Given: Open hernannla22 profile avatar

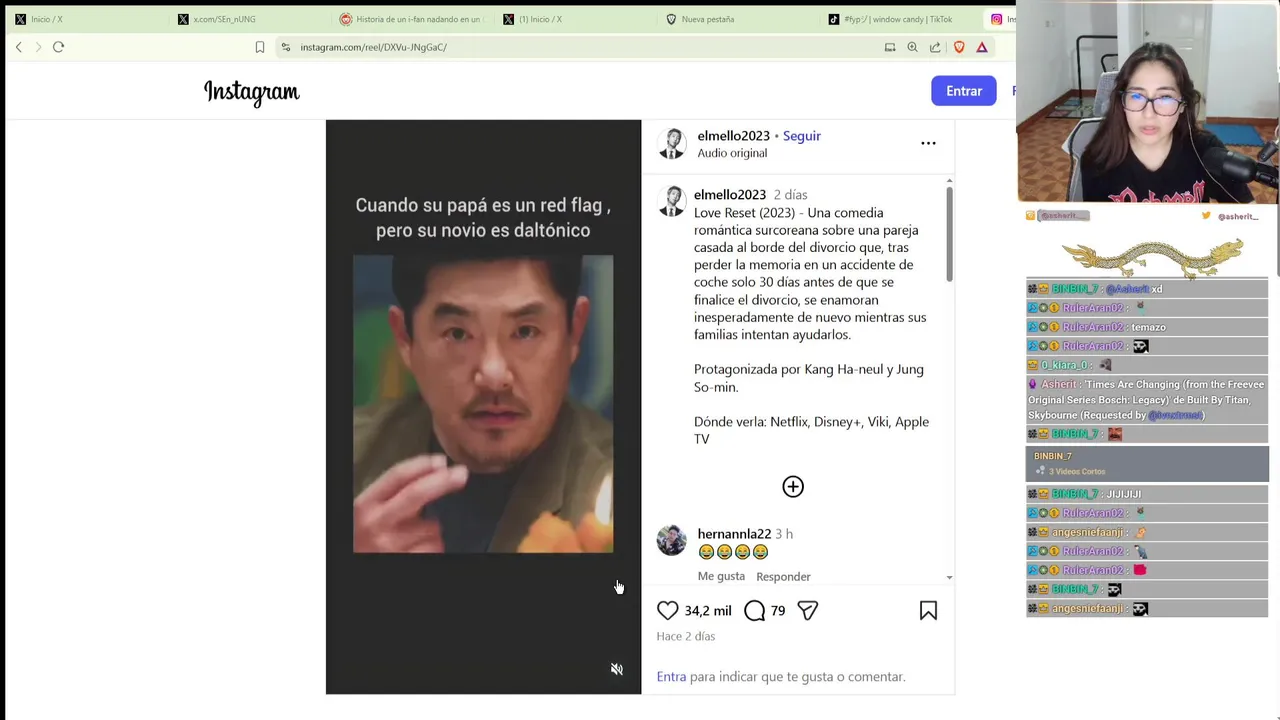Looking at the screenshot, I should coord(672,540).
